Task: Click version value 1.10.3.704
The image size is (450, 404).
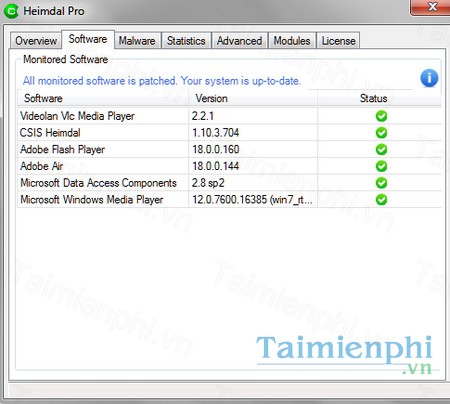Action: coord(215,133)
